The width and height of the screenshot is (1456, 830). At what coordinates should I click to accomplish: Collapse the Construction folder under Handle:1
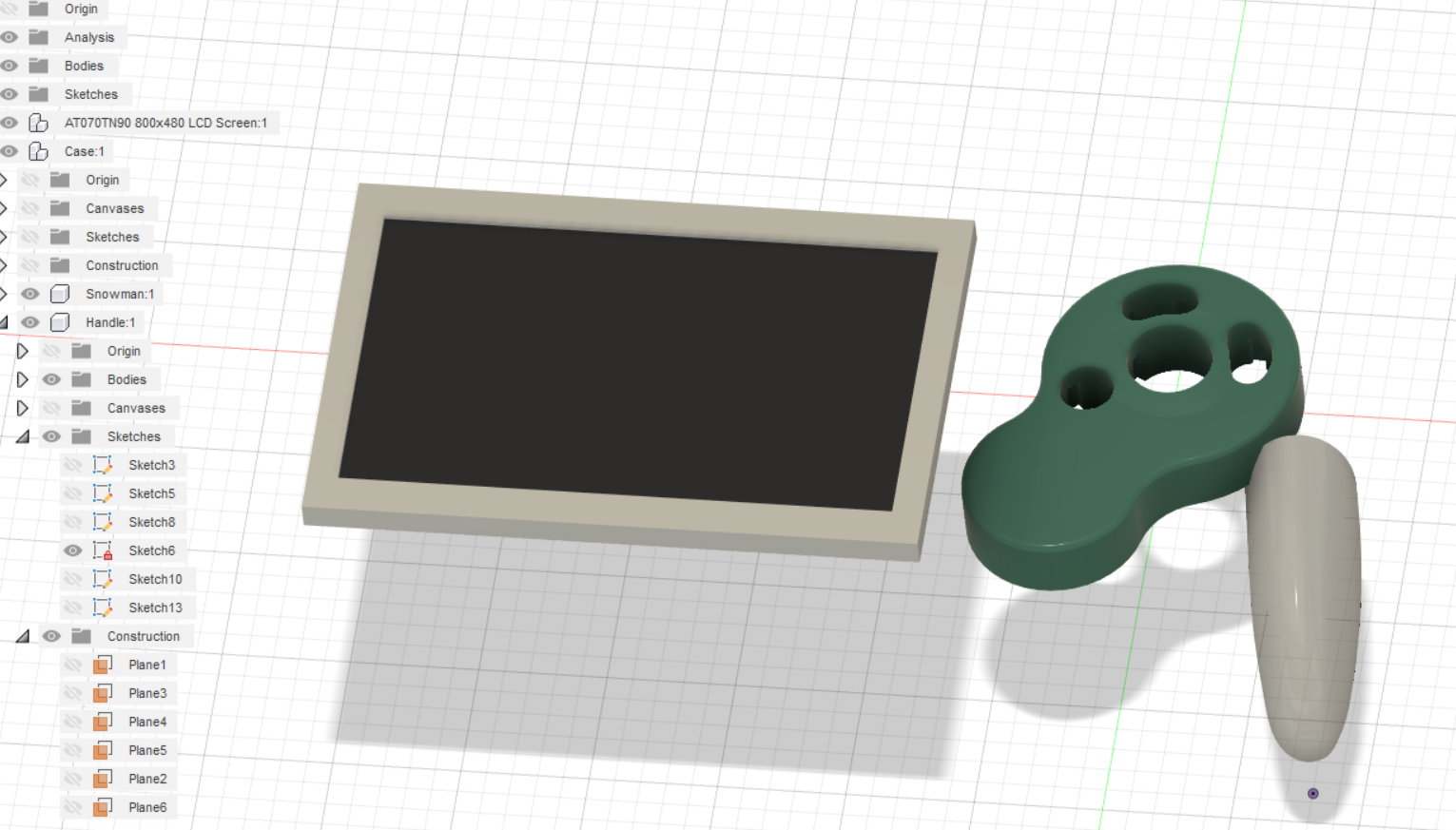tap(22, 636)
